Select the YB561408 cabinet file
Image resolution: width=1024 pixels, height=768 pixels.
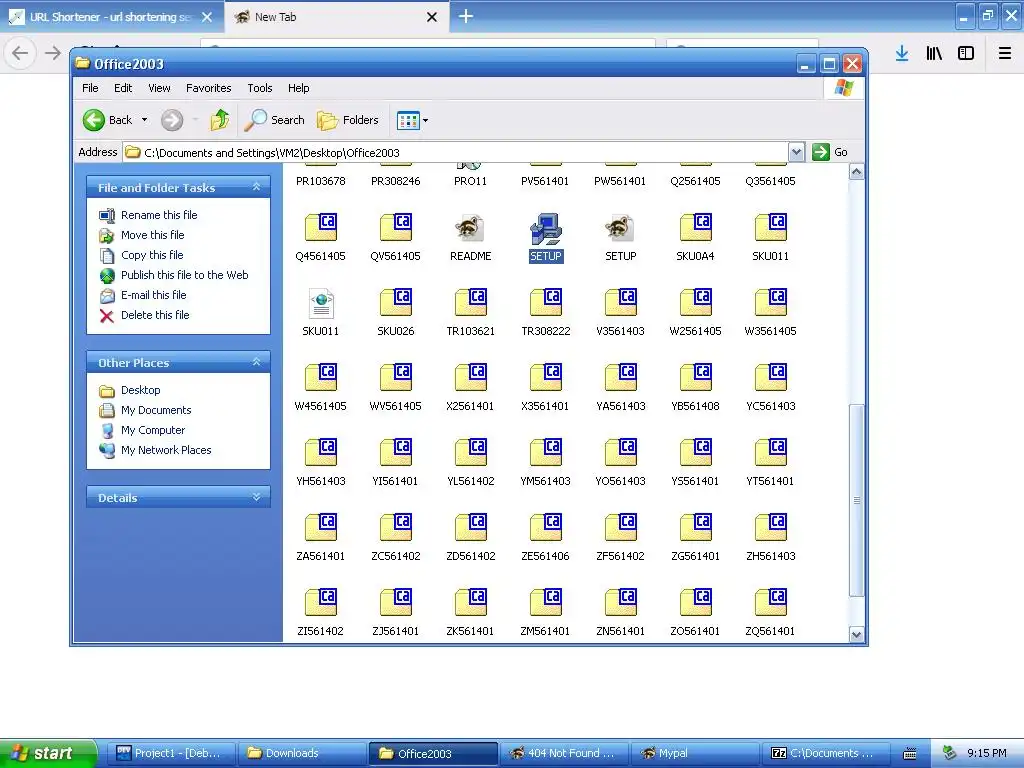point(696,378)
